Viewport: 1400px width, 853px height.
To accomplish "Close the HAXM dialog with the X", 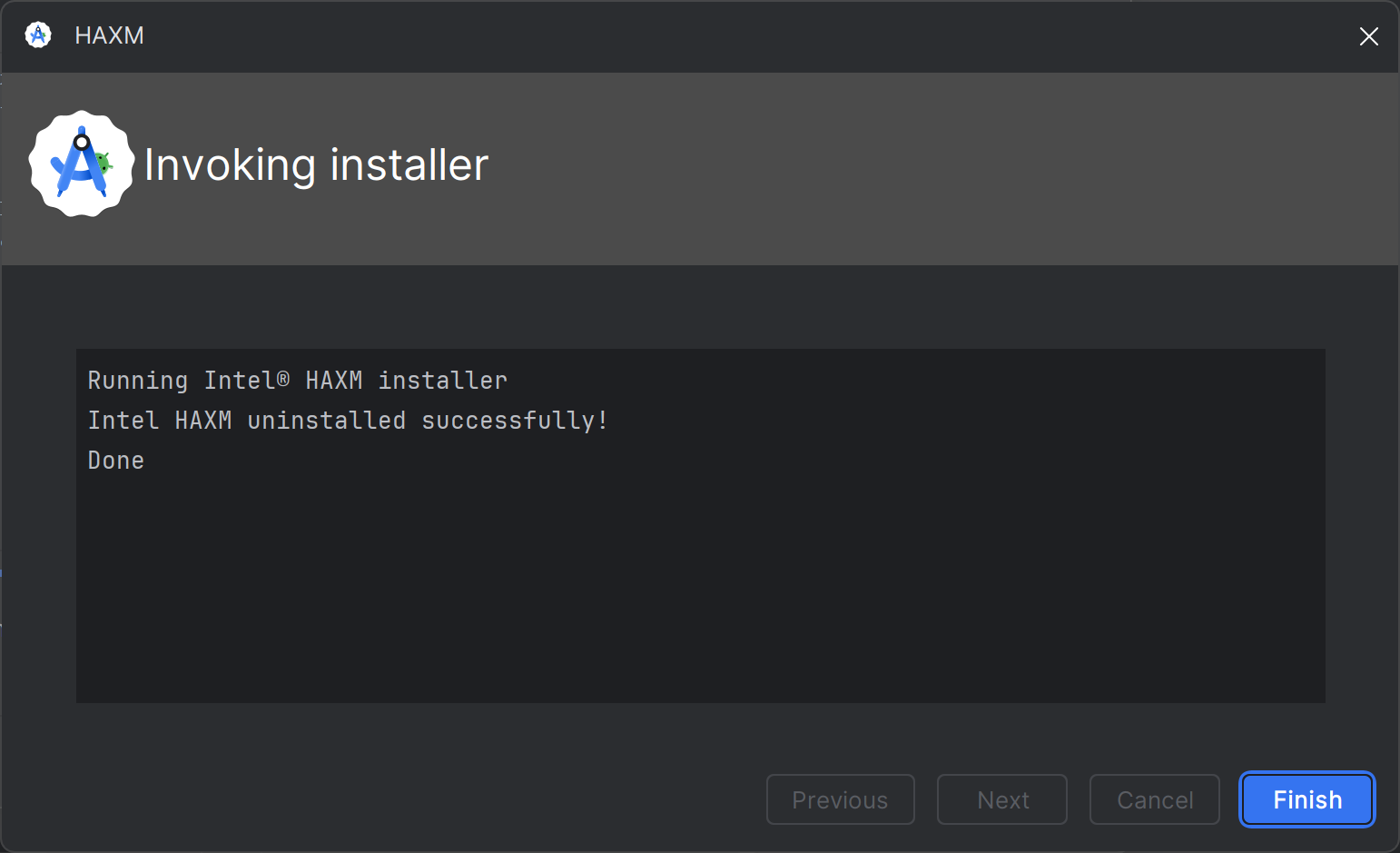I will point(1368,36).
